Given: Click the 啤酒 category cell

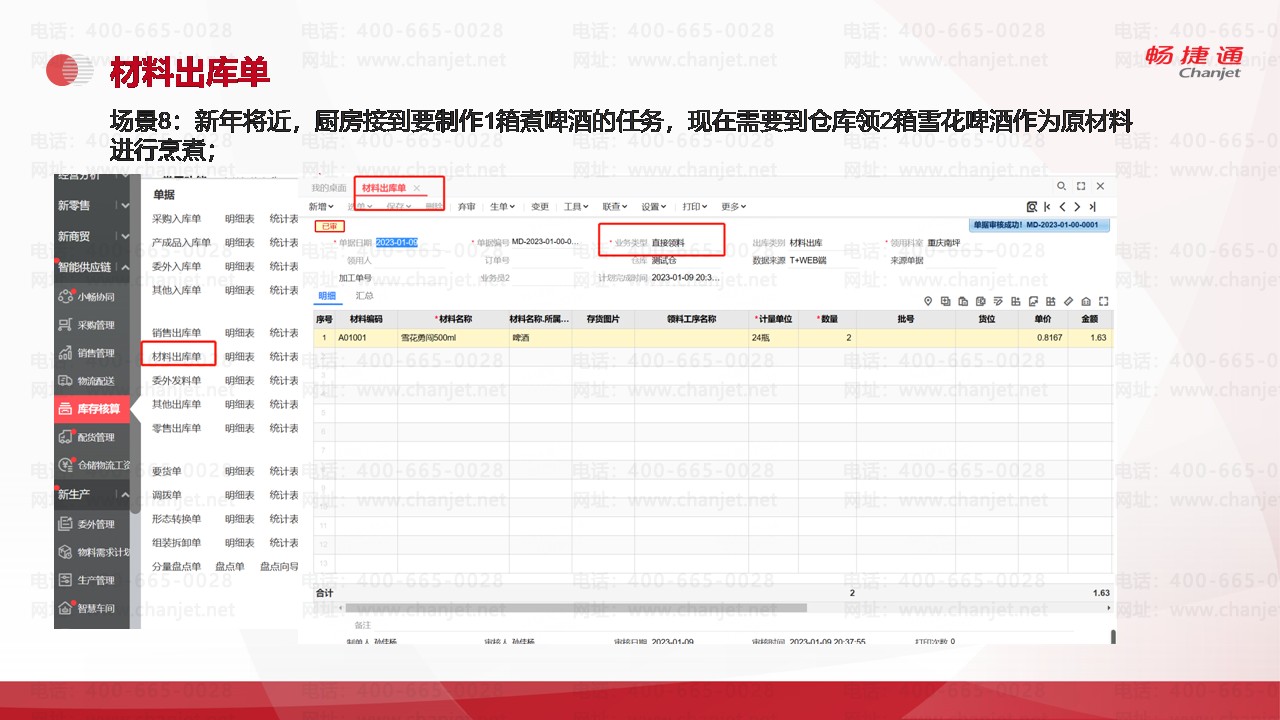Looking at the screenshot, I should tap(540, 338).
